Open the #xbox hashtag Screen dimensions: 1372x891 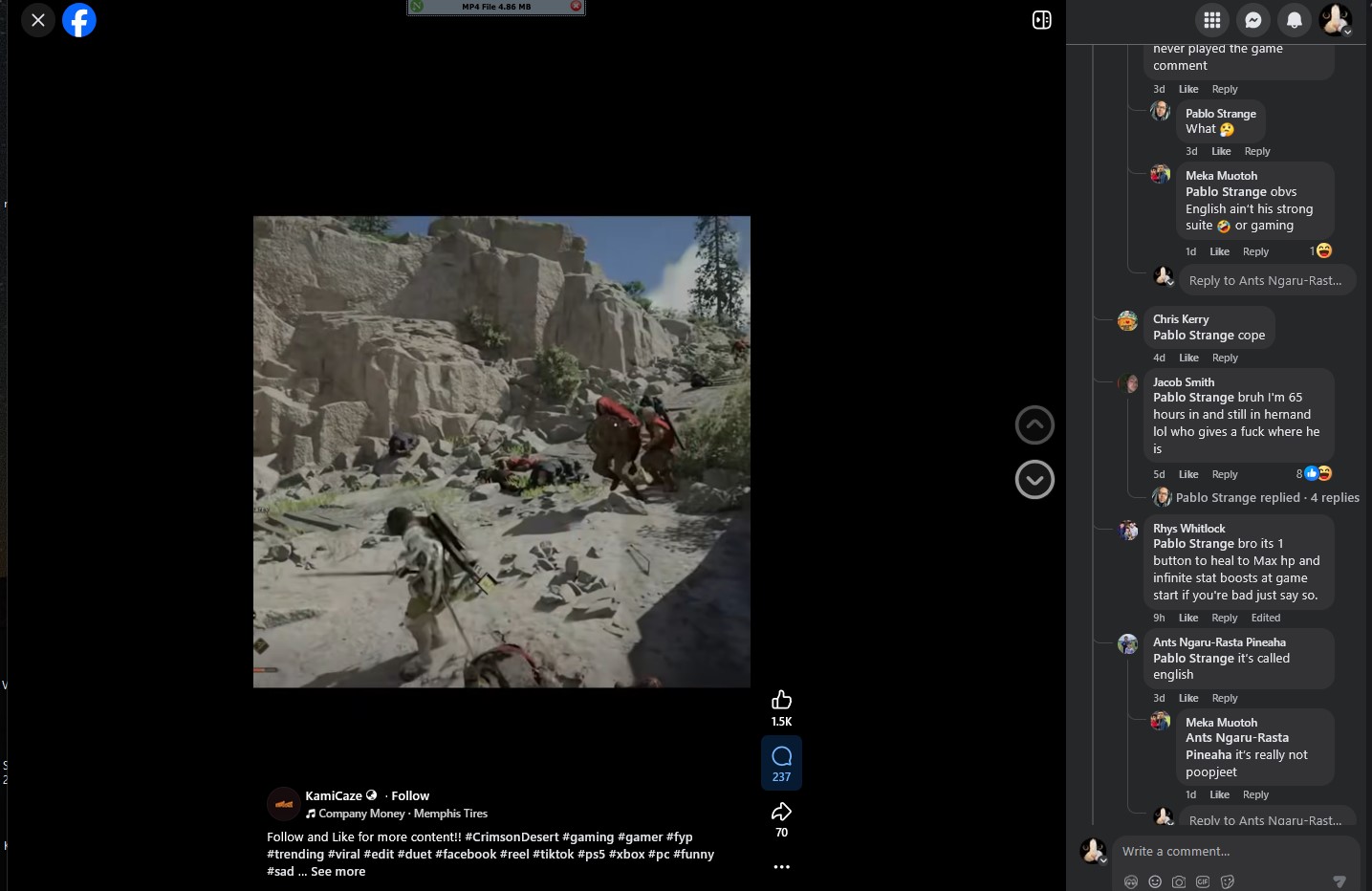(626, 855)
